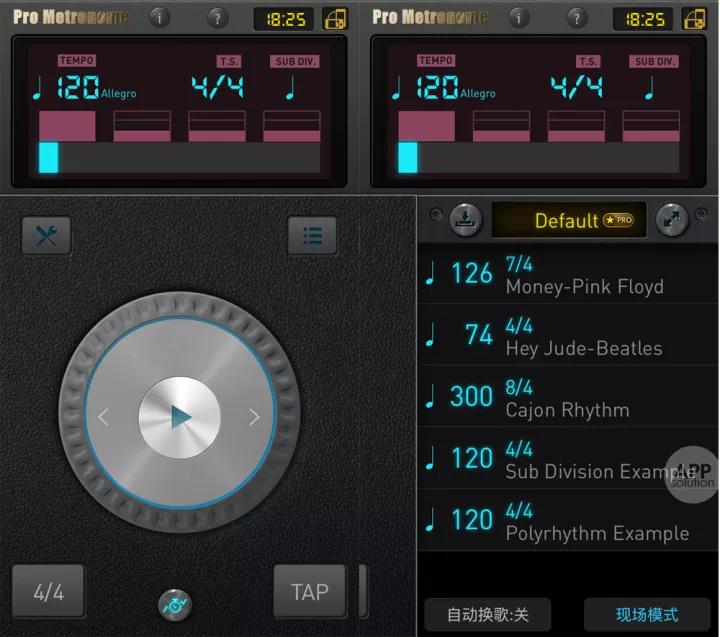Click the TAP tempo button
This screenshot has width=720, height=637.
[x=309, y=592]
